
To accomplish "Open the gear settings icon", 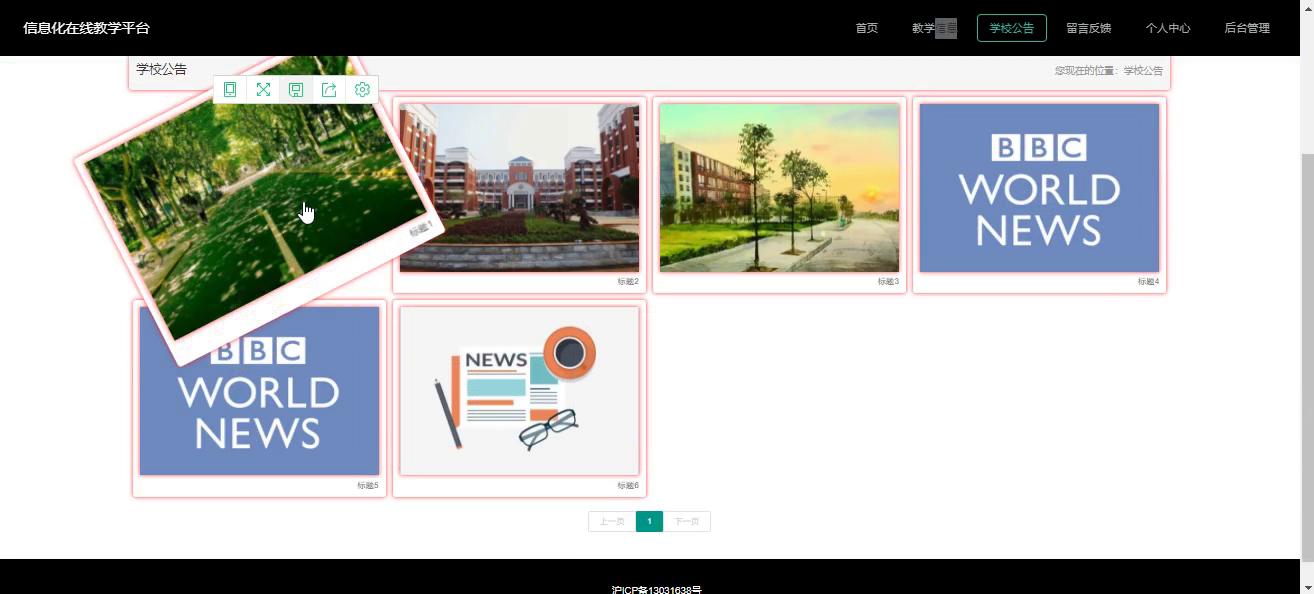I will tap(362, 90).
